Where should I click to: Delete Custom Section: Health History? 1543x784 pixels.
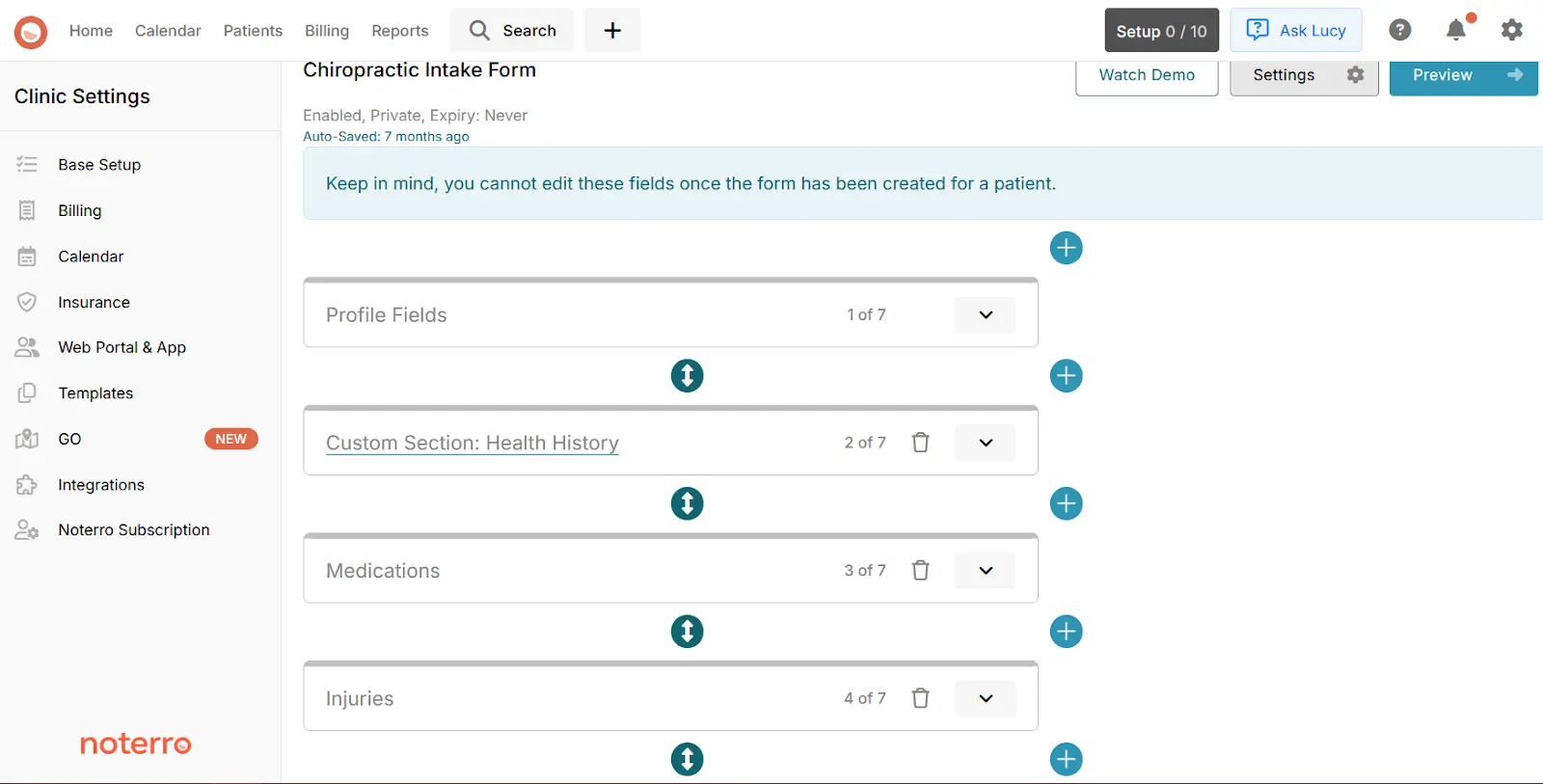tap(921, 443)
